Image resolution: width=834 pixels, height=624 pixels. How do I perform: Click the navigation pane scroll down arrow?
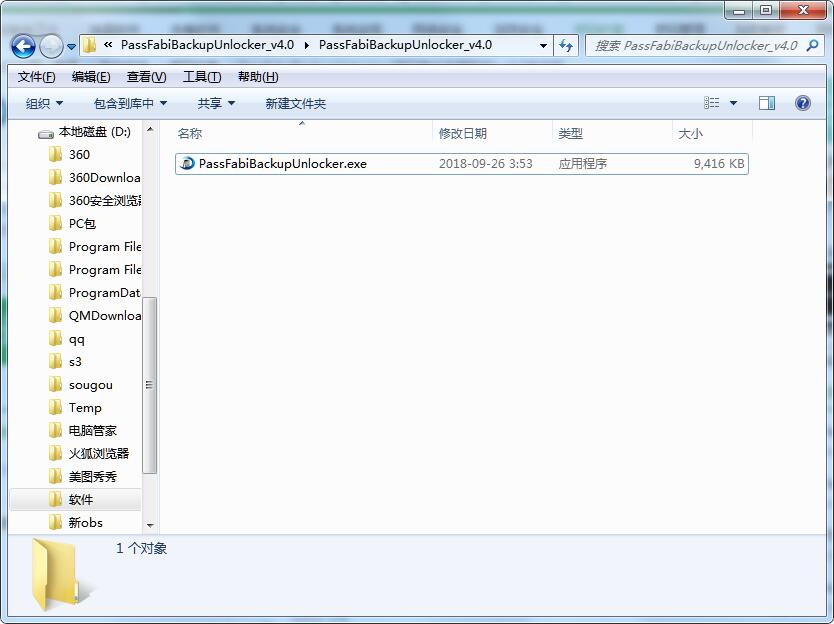coord(150,526)
